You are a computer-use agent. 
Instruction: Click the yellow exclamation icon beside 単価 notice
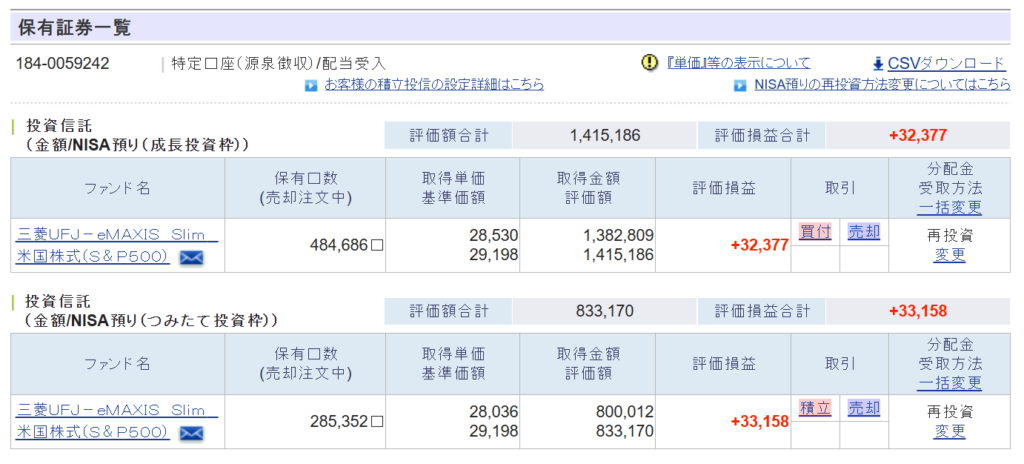(x=649, y=63)
